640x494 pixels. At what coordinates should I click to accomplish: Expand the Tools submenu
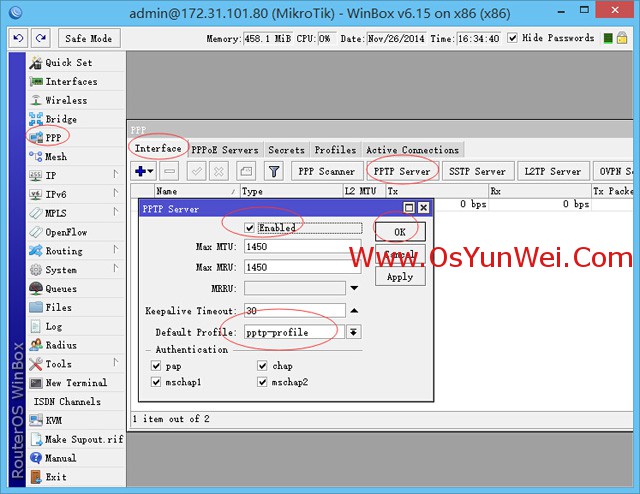[116, 363]
